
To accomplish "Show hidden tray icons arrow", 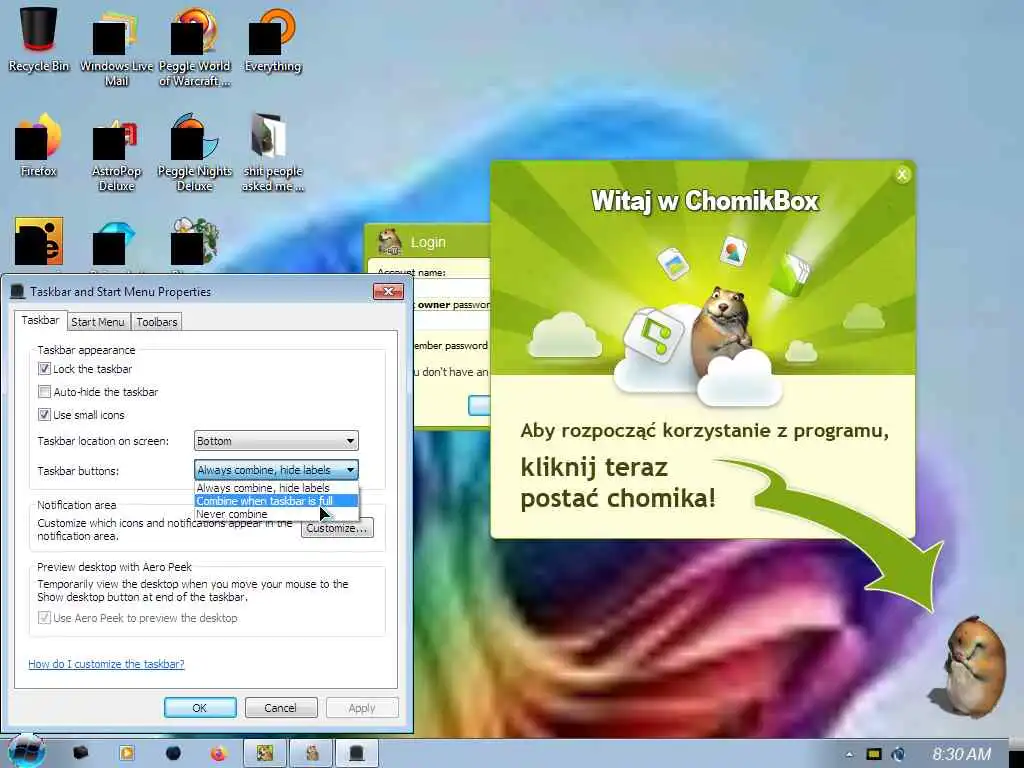I will pos(849,754).
